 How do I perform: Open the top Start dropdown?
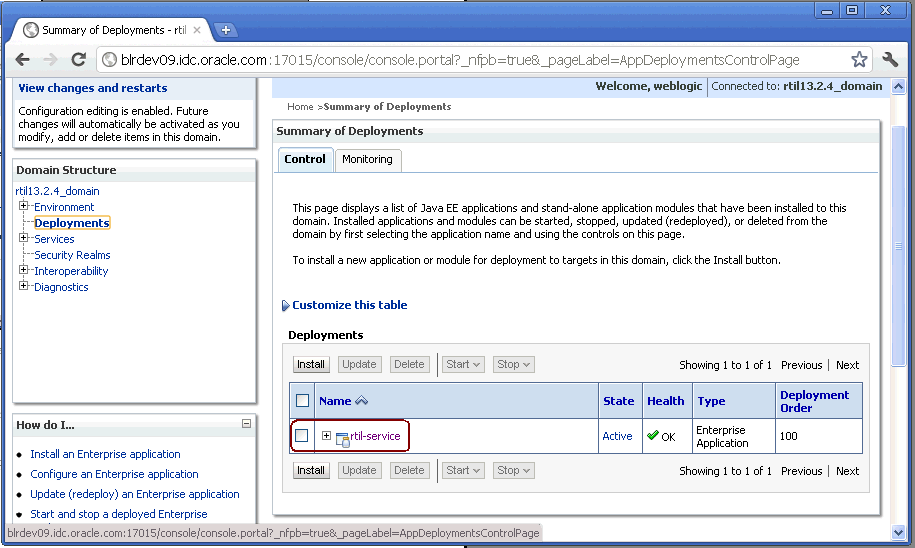pyautogui.click(x=463, y=364)
